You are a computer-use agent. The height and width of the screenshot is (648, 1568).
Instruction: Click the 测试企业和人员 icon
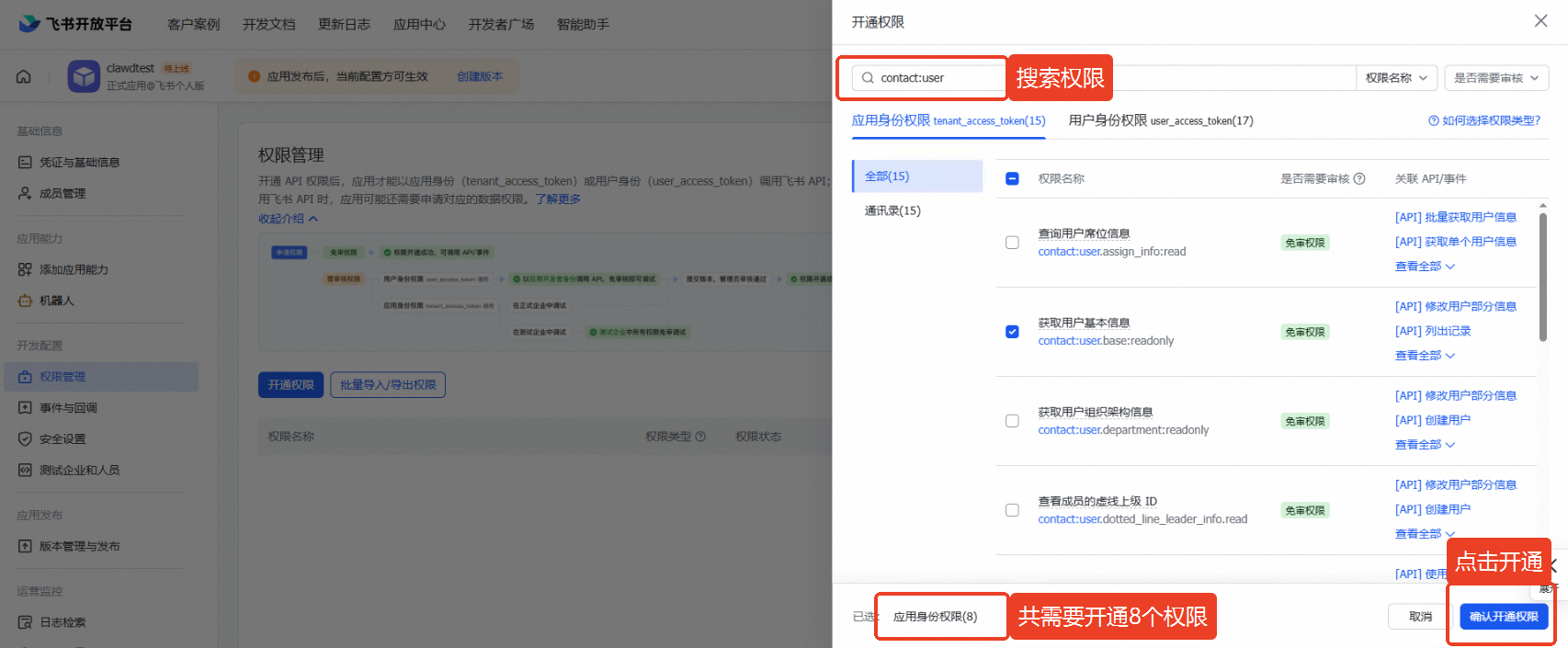(25, 470)
